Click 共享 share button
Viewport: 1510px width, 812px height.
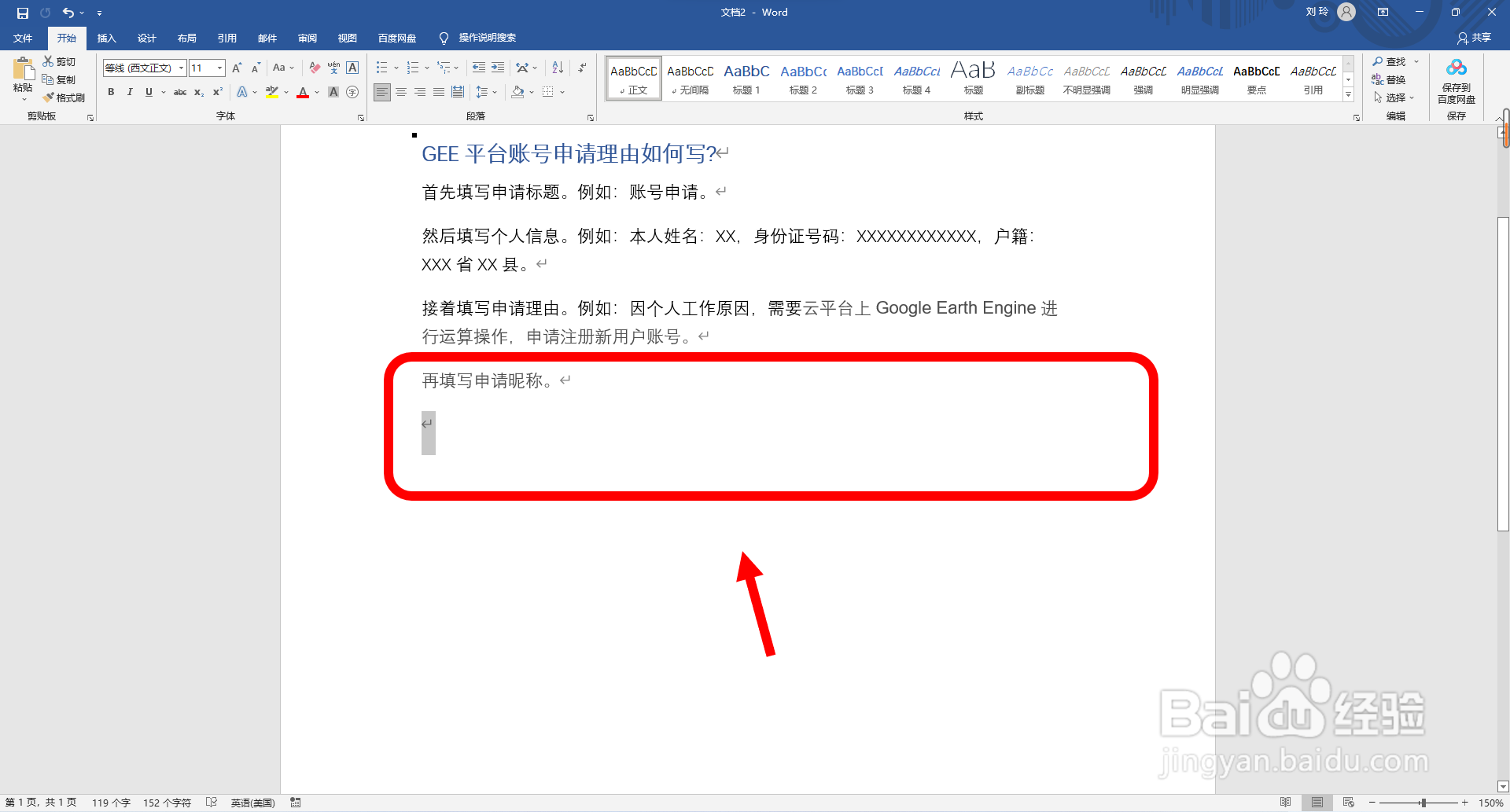pos(1474,38)
